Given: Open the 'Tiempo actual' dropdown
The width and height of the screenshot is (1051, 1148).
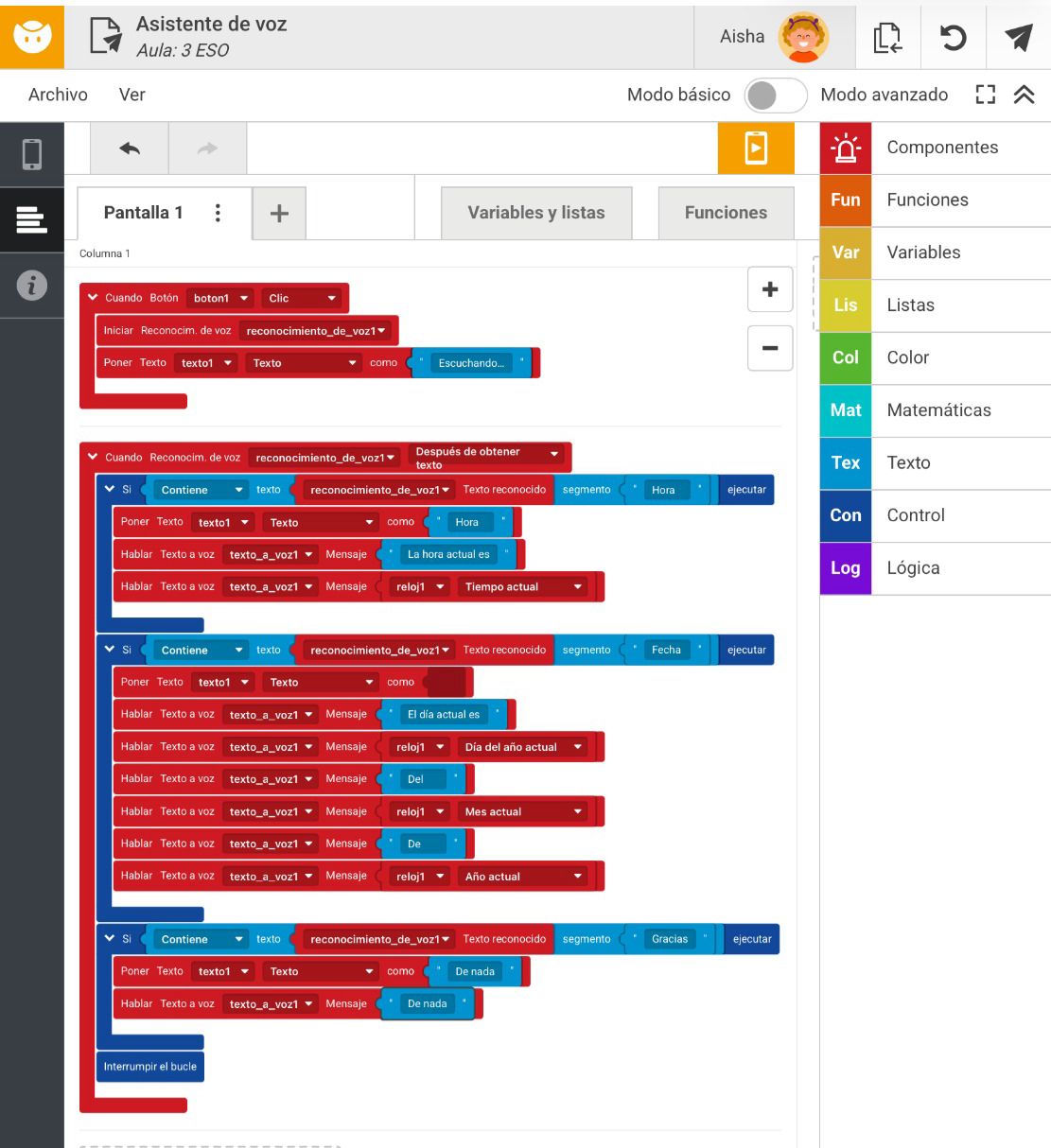Looking at the screenshot, I should pos(577,587).
